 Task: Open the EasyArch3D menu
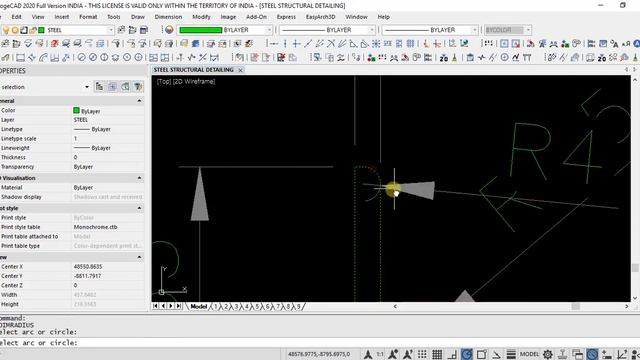pyautogui.click(x=320, y=17)
